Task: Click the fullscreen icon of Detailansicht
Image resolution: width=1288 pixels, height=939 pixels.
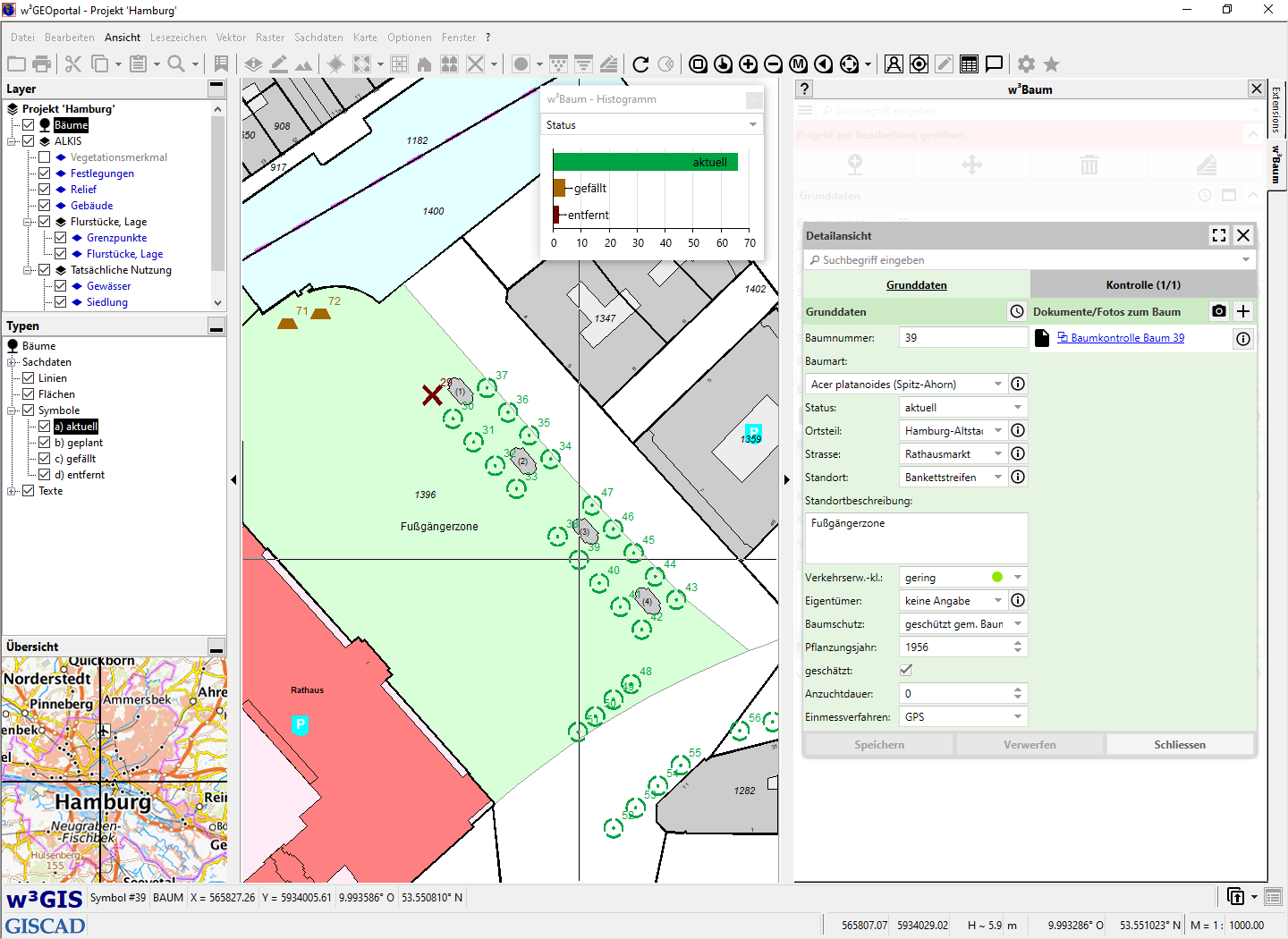Action: coord(1219,235)
